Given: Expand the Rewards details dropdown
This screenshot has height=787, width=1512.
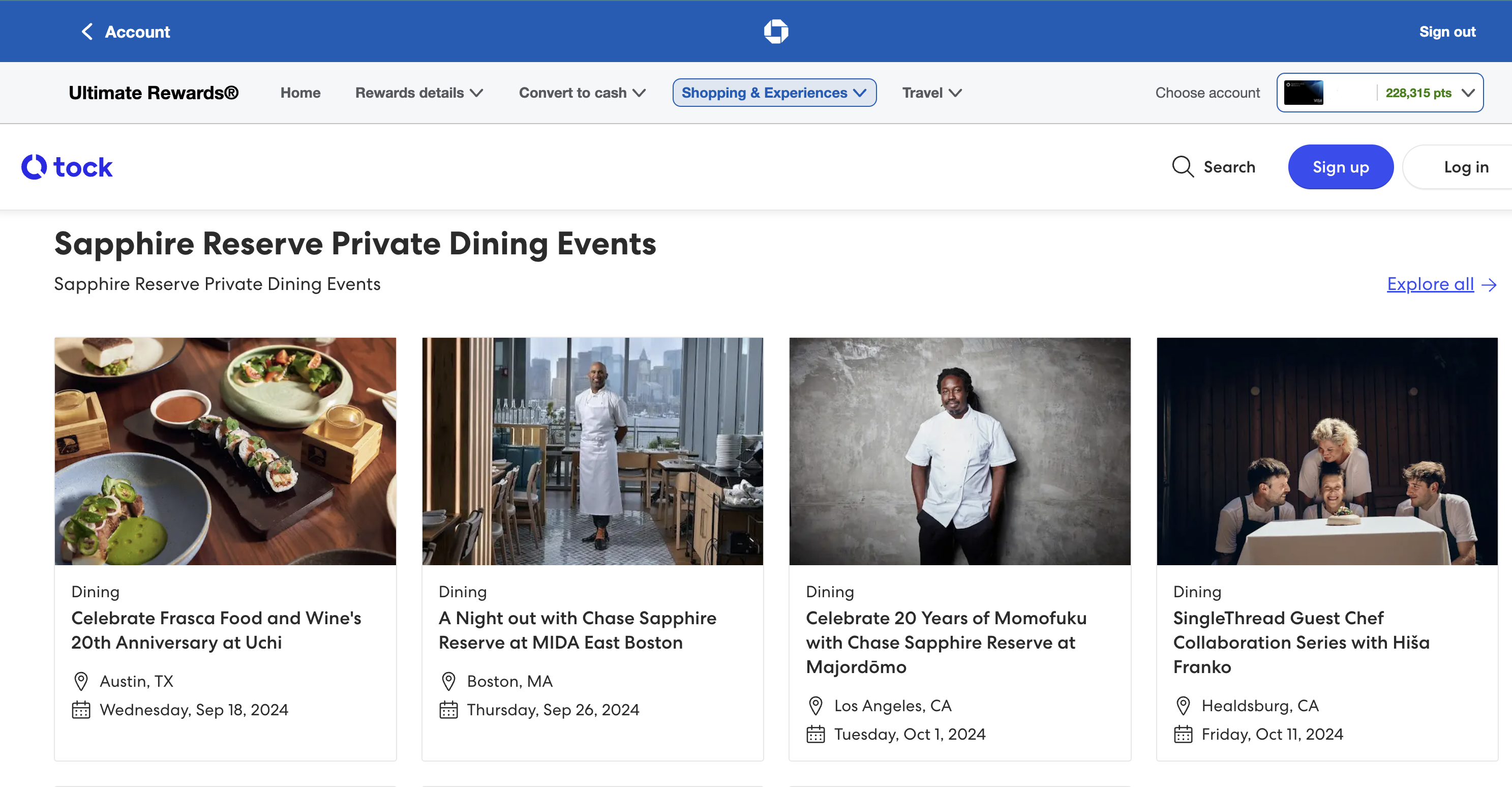Looking at the screenshot, I should click(x=419, y=93).
